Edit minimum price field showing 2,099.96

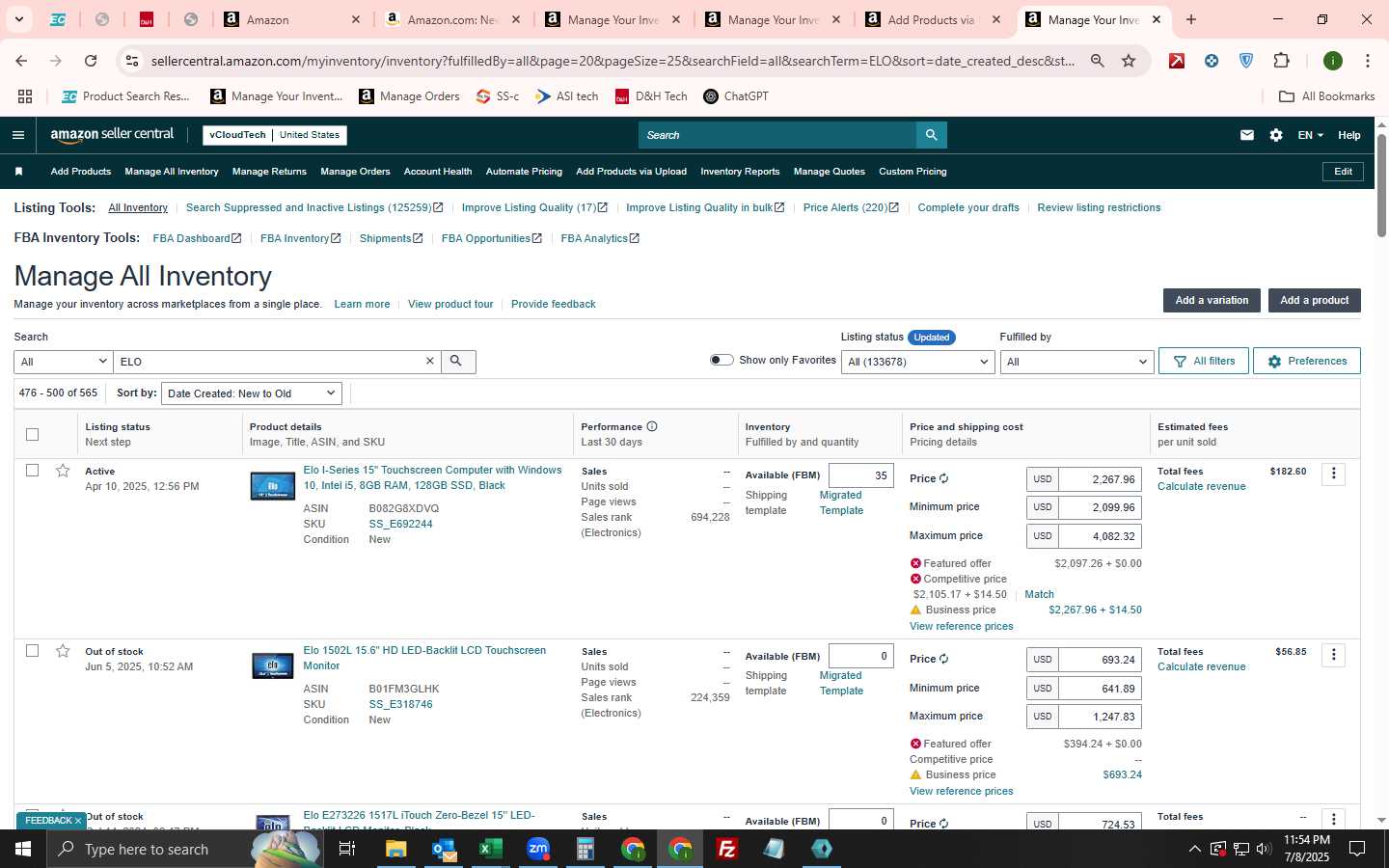coord(1101,507)
